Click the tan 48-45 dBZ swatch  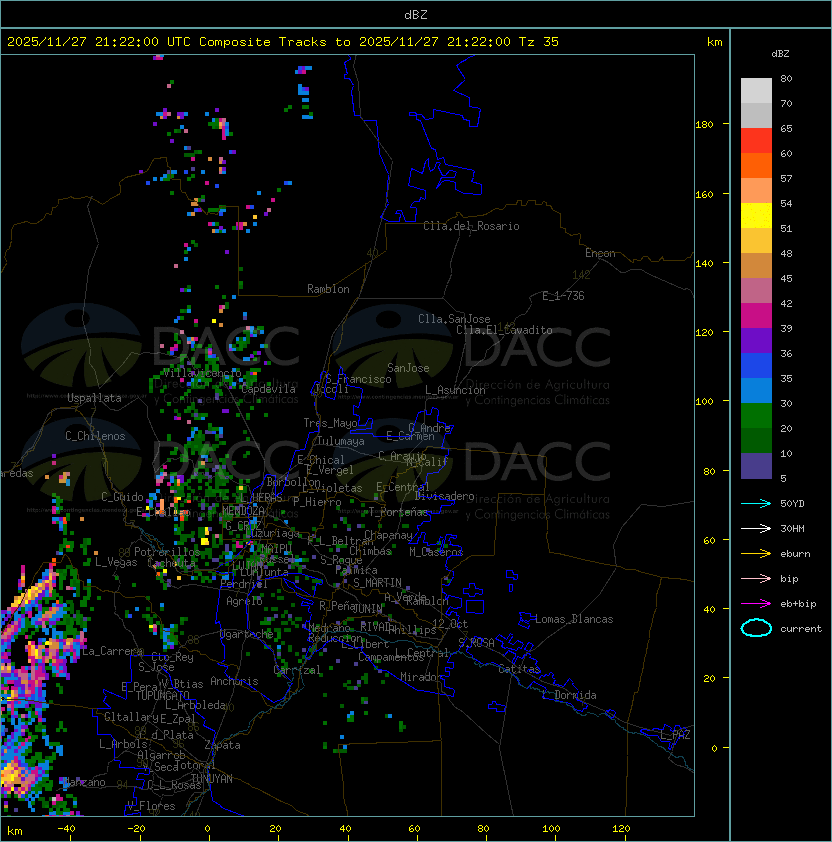[x=756, y=266]
